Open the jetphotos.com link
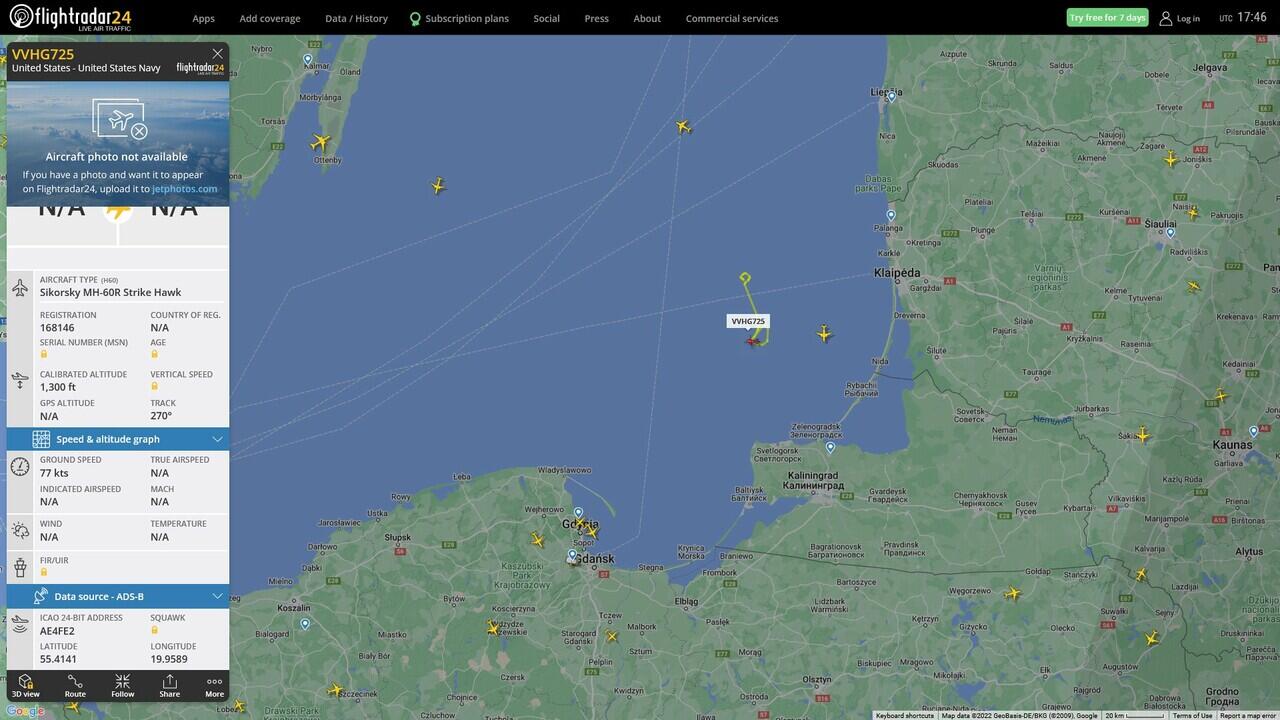Viewport: 1280px width, 720px height. (184, 188)
